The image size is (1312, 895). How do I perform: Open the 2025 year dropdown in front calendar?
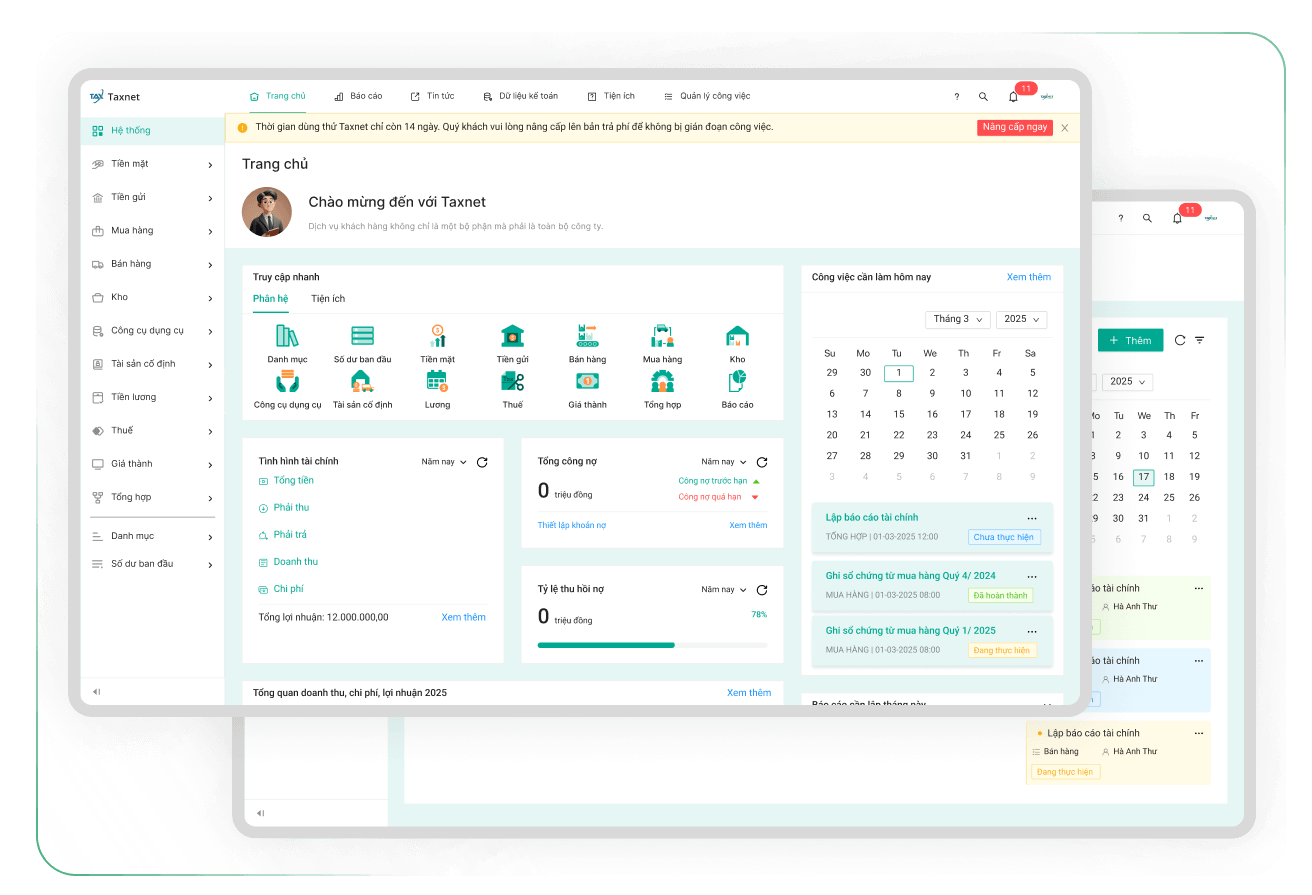1022,319
